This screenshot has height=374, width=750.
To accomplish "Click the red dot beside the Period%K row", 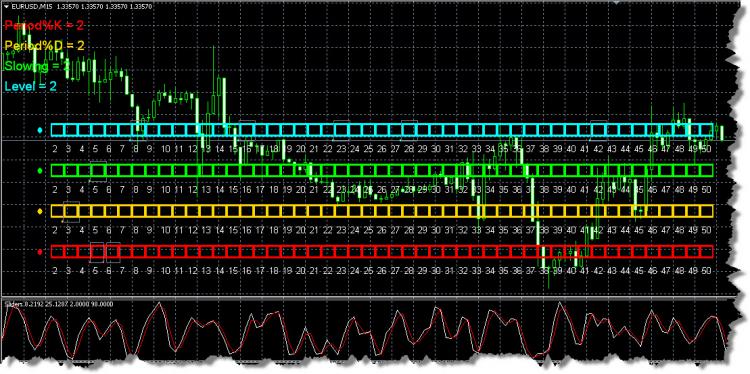I will (40, 252).
